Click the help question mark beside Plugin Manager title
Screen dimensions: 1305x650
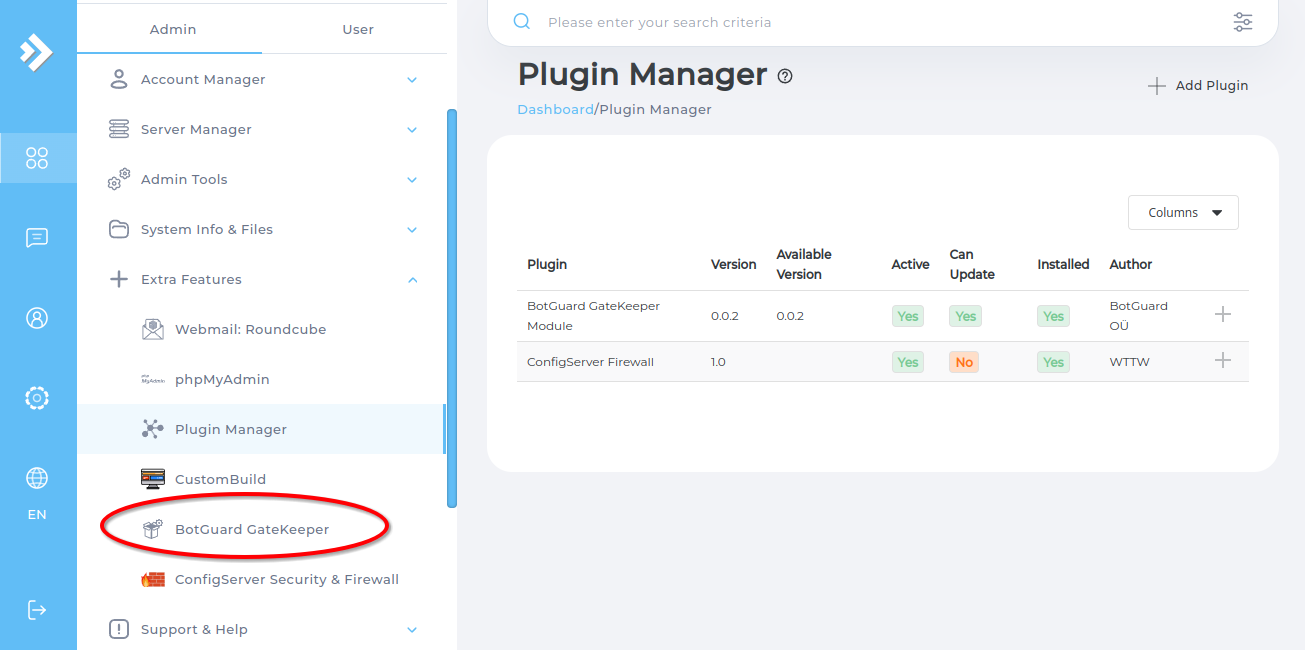(x=785, y=76)
